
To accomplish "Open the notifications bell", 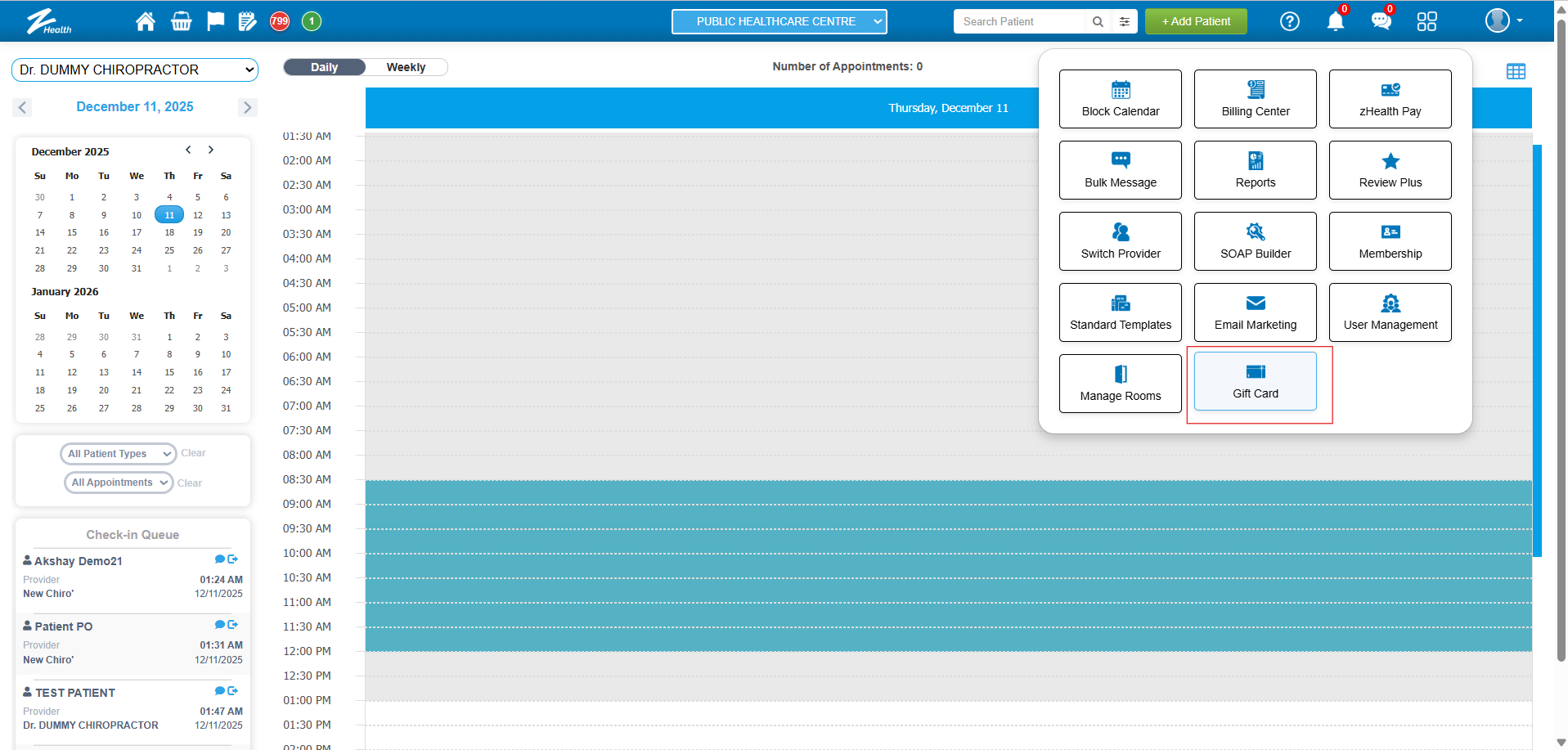I will click(x=1335, y=21).
